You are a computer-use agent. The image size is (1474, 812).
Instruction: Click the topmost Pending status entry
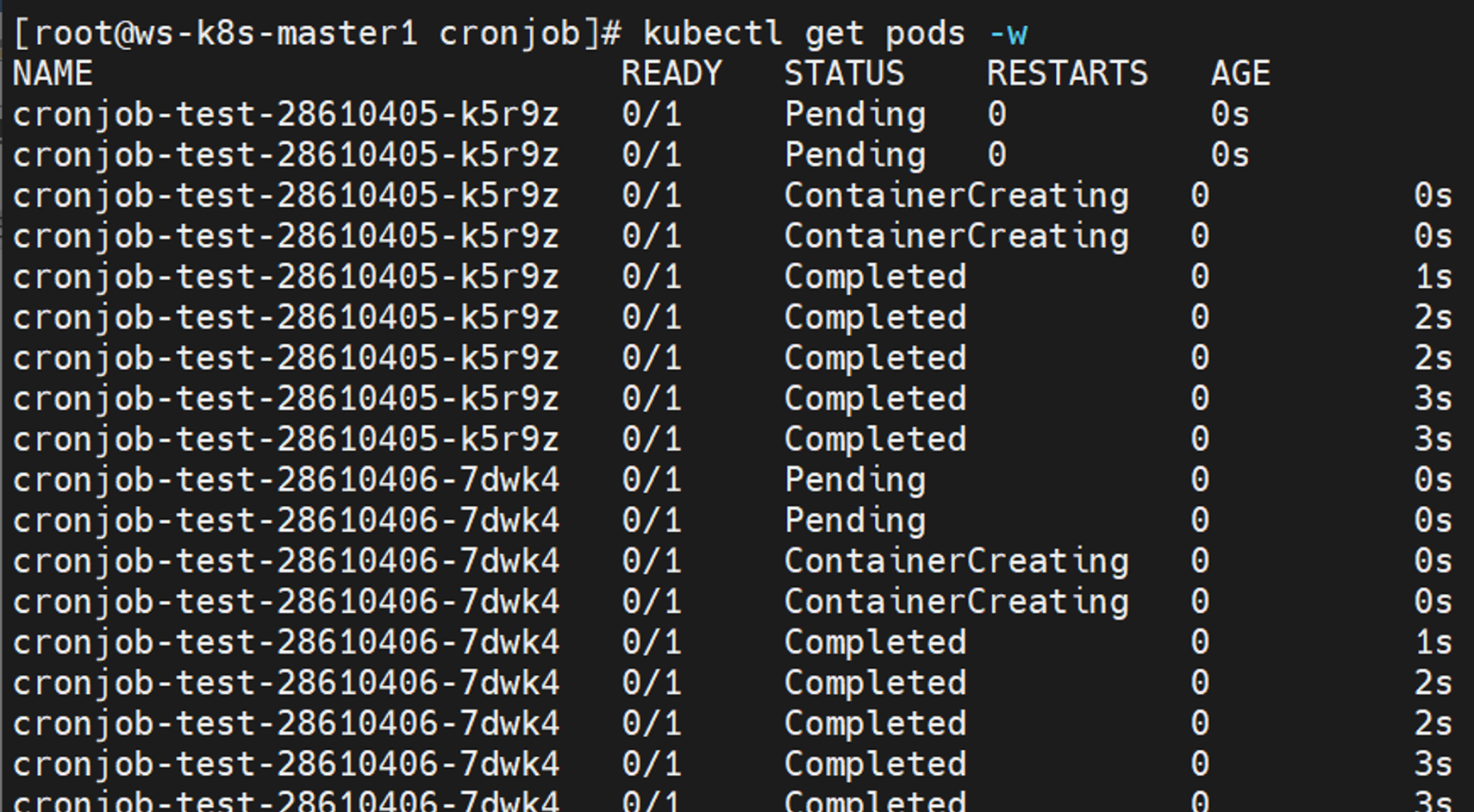(x=855, y=115)
